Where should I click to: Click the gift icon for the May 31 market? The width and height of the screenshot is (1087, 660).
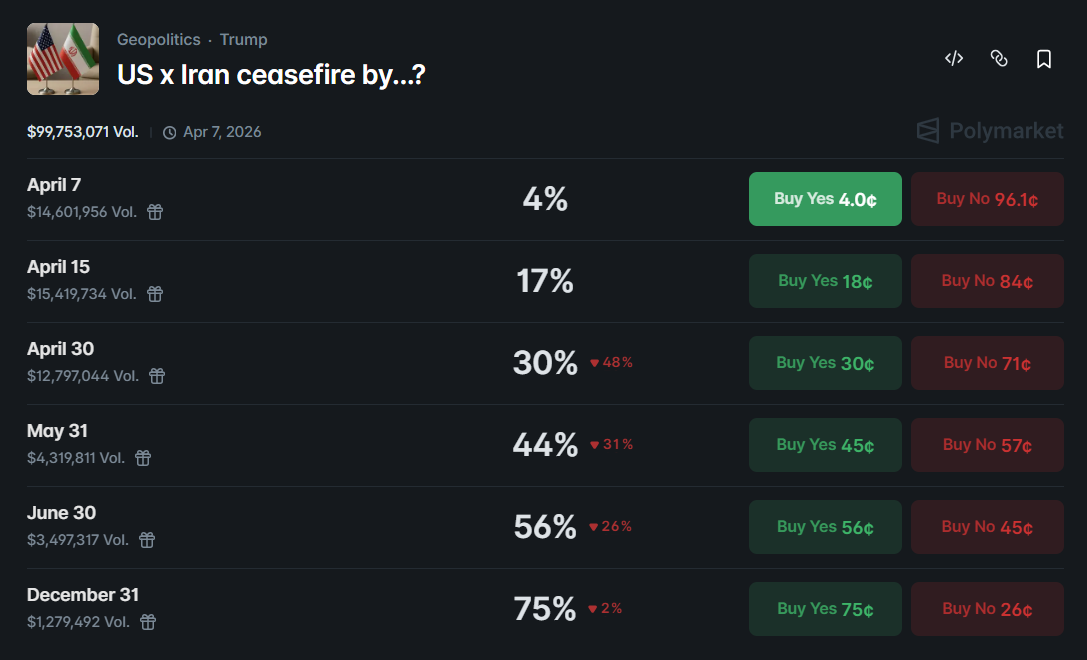click(143, 458)
